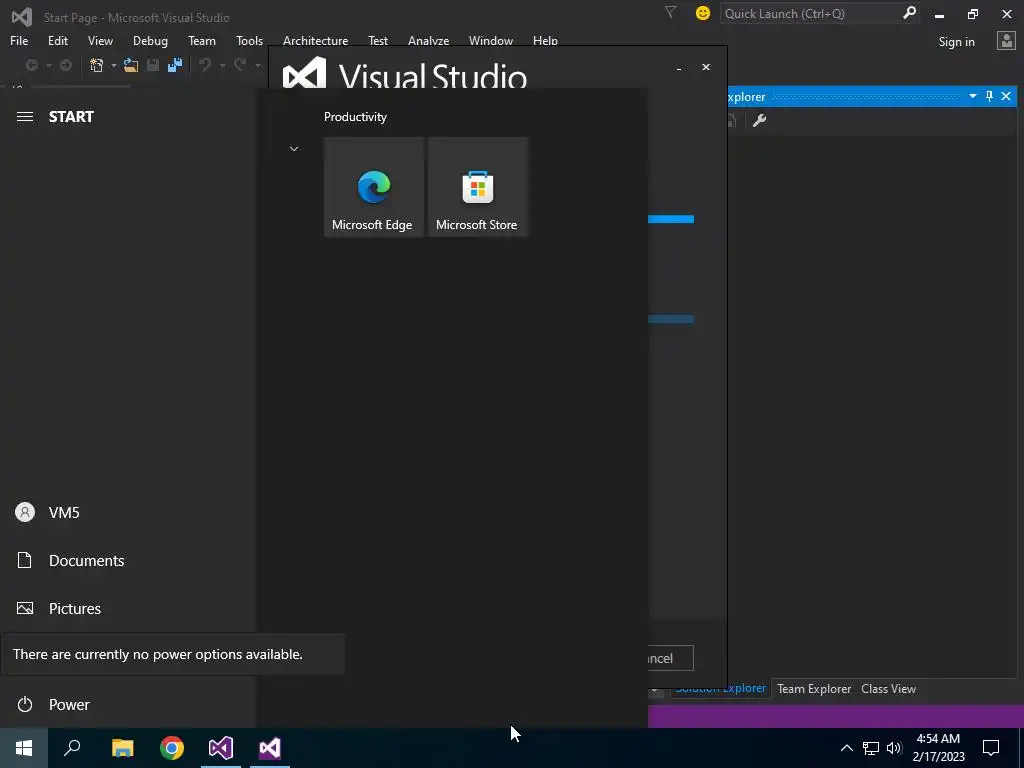Click the Windows Start button on taskbar
This screenshot has height=768, width=1024.
pos(24,748)
